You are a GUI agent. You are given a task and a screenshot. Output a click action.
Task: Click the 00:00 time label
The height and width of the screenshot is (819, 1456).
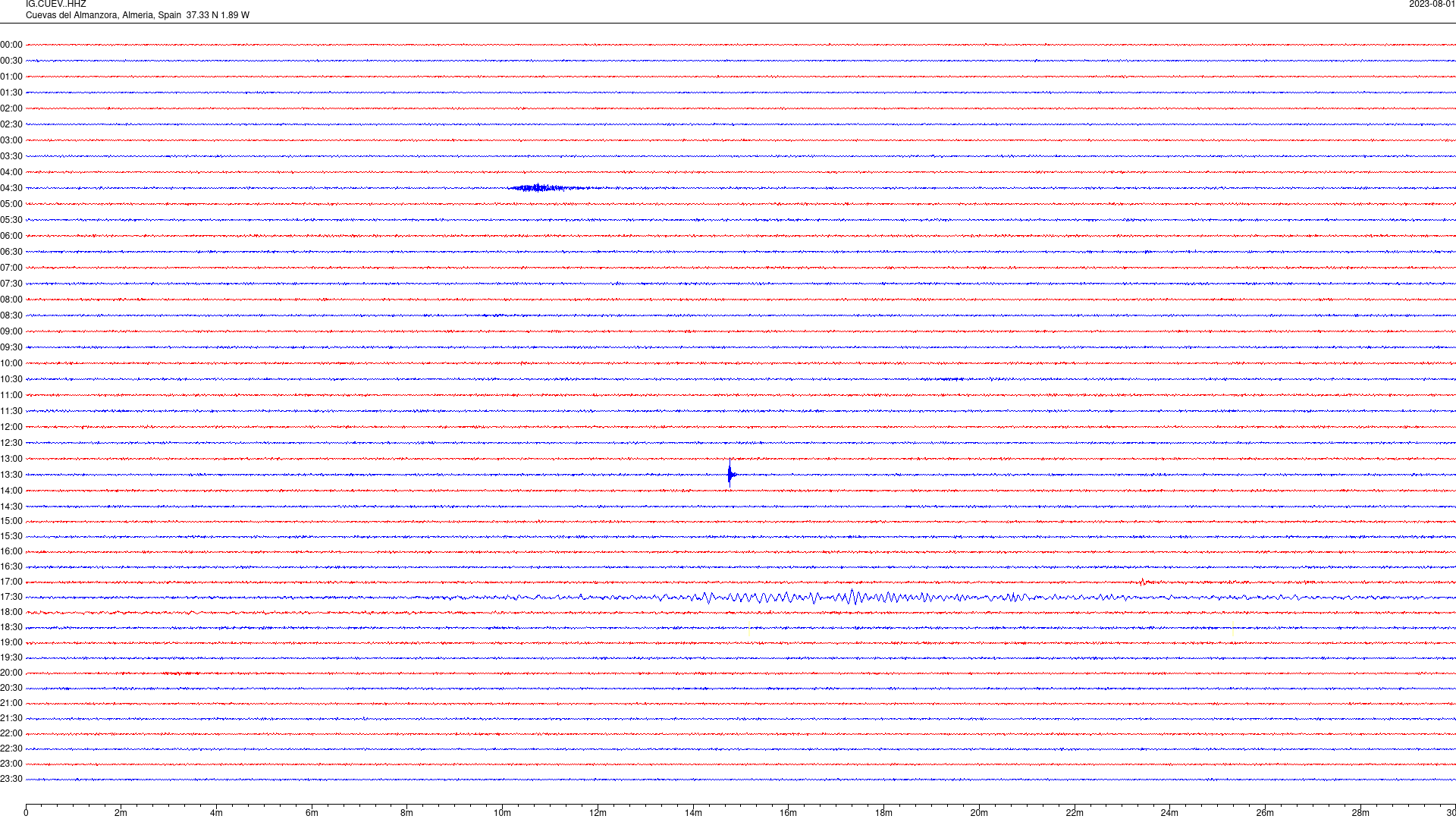tap(11, 45)
